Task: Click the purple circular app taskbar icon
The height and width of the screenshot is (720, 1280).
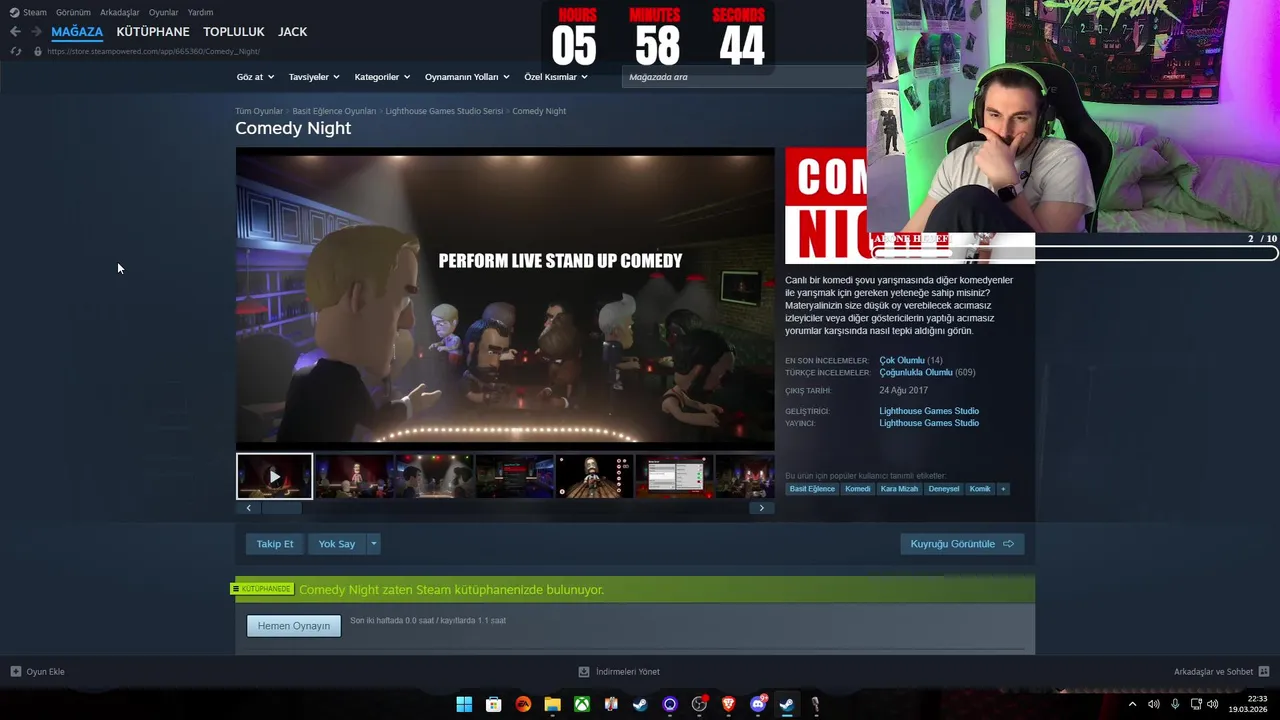Action: click(670, 704)
